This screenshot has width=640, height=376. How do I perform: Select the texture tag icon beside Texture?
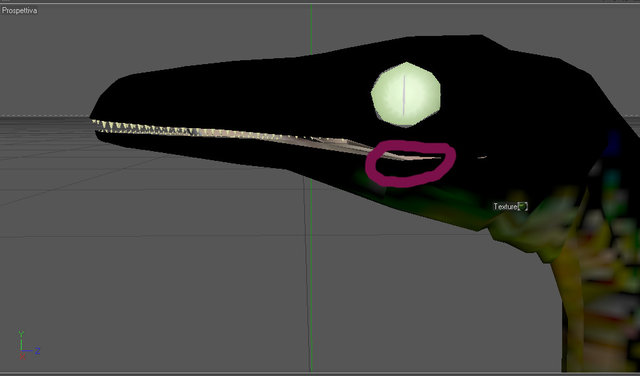(522, 207)
